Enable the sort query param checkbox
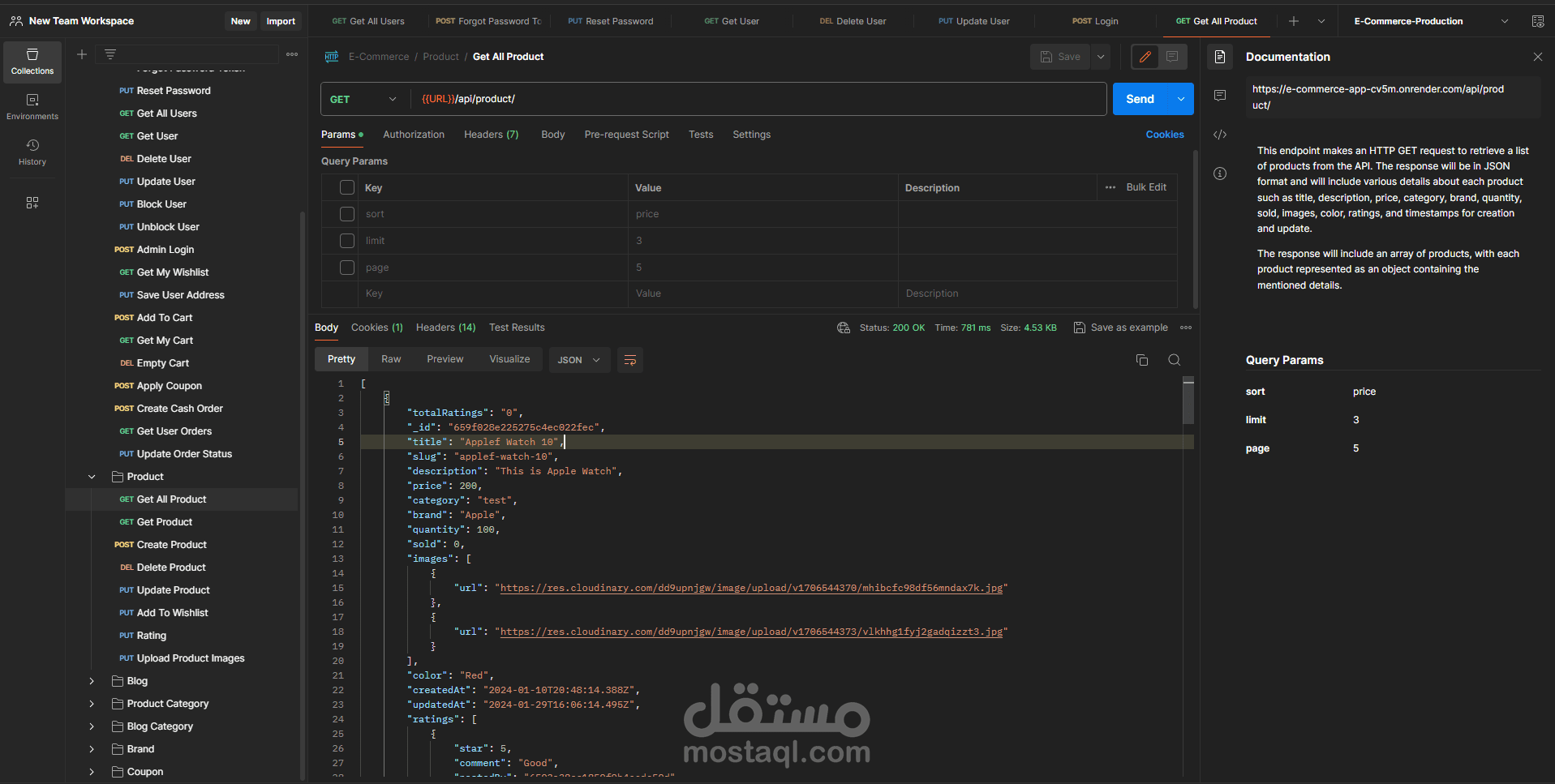This screenshot has height=784, width=1555. coord(347,214)
